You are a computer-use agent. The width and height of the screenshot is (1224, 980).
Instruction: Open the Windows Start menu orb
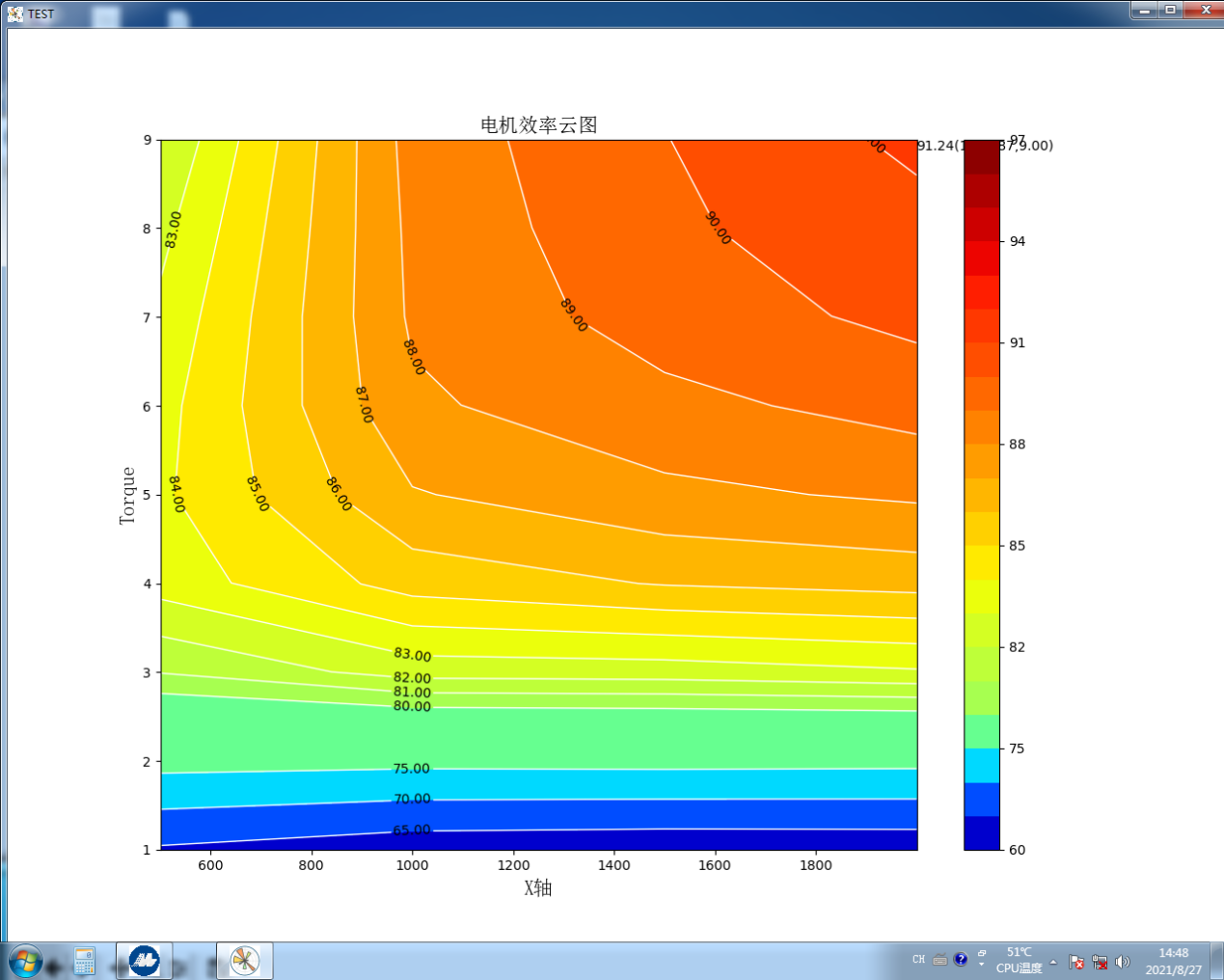(26, 962)
